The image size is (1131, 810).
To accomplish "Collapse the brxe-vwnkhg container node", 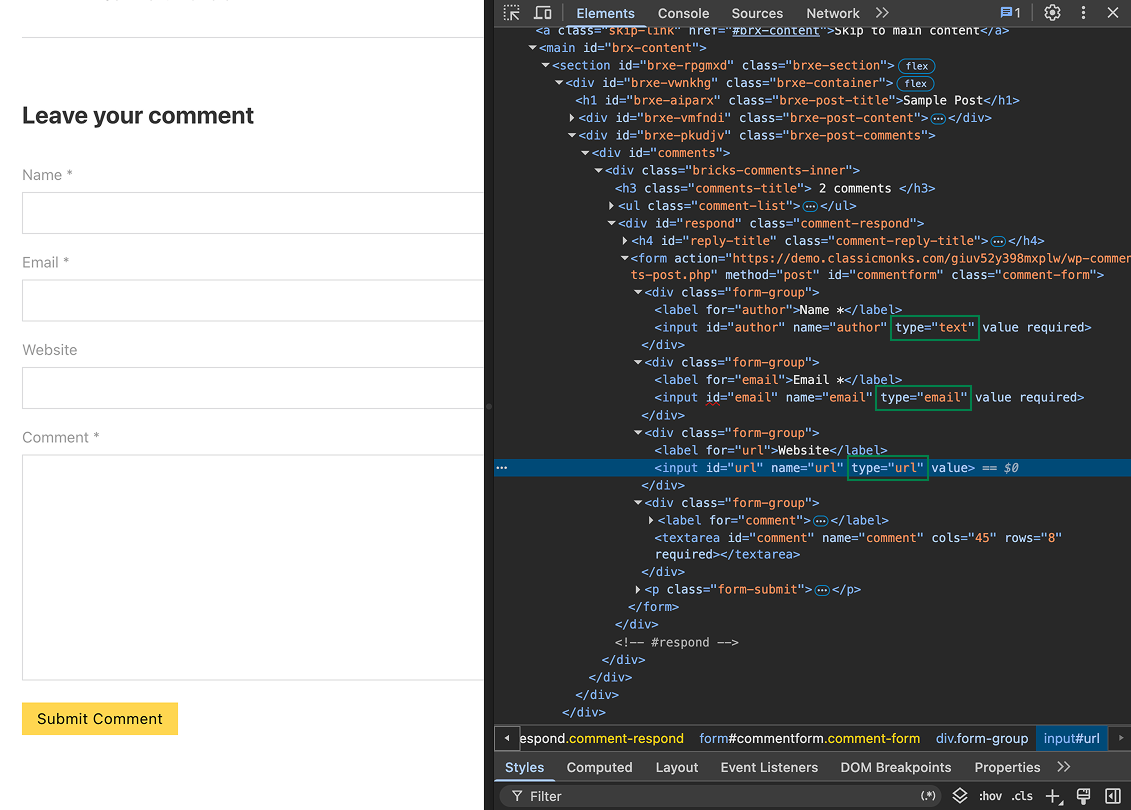I will 559,83.
